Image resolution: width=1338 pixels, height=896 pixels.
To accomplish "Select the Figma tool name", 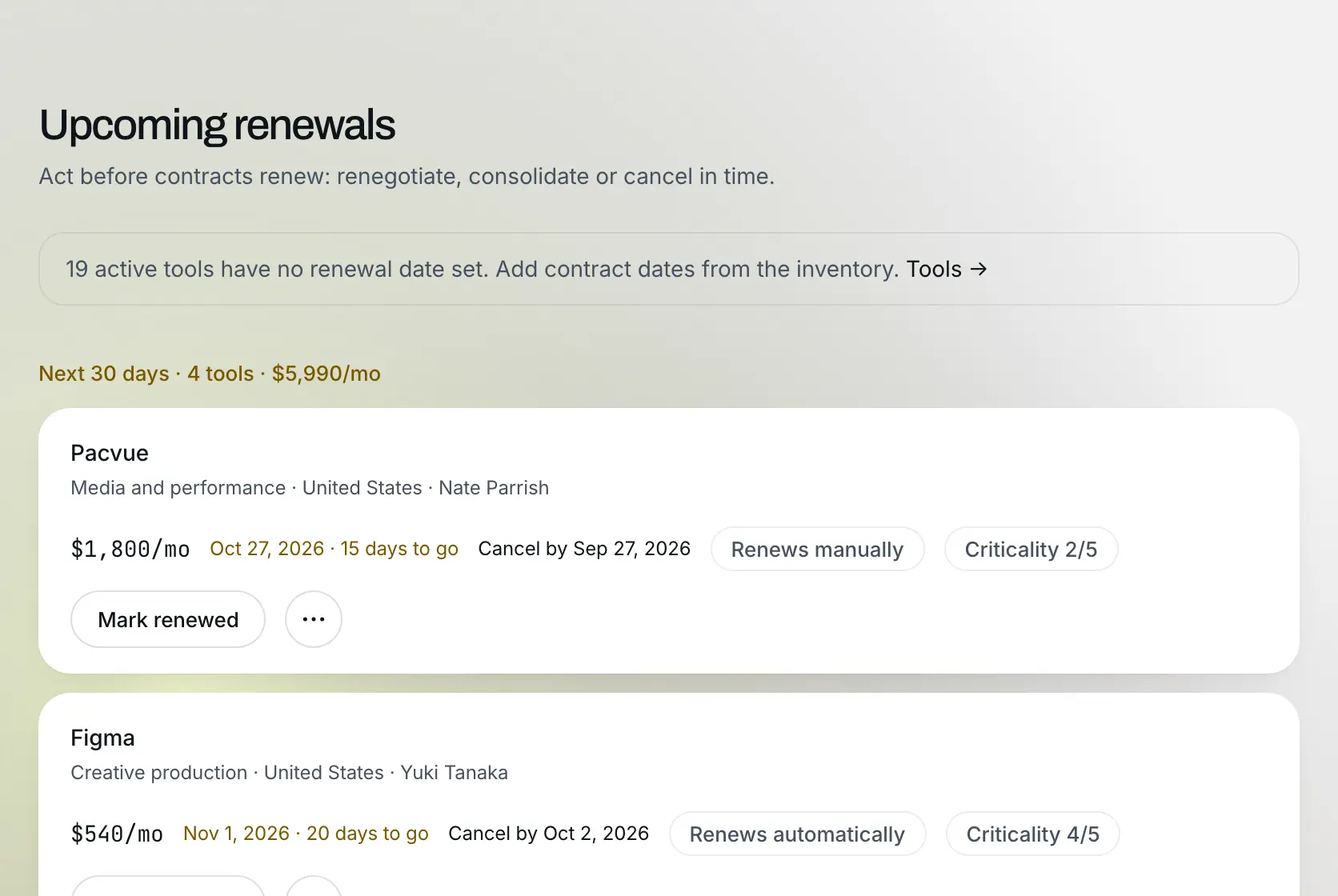I will [102, 738].
